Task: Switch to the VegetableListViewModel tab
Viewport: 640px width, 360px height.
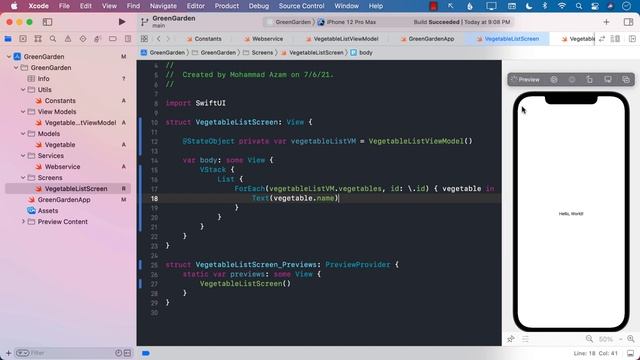Action: click(342, 39)
